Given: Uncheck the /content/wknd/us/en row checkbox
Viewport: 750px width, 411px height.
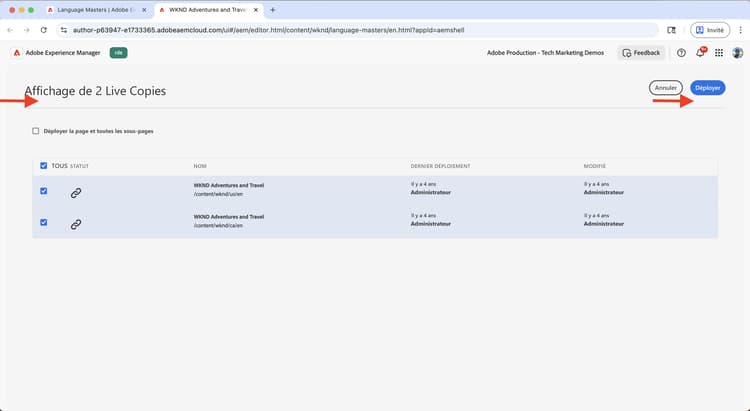Looking at the screenshot, I should [x=44, y=191].
